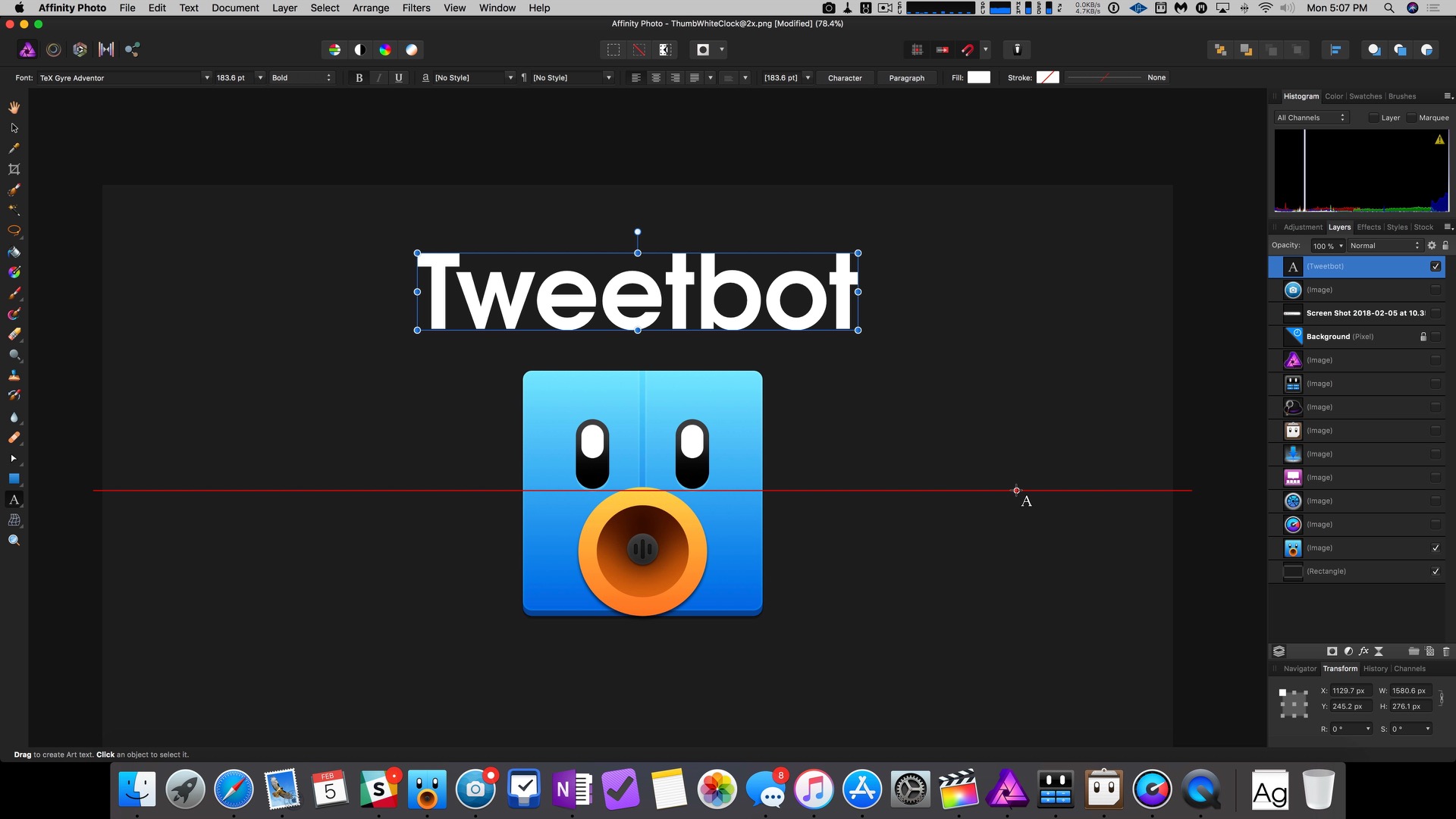This screenshot has height=819, width=1456.
Task: Toggle Underline text formatting
Action: coord(398,77)
